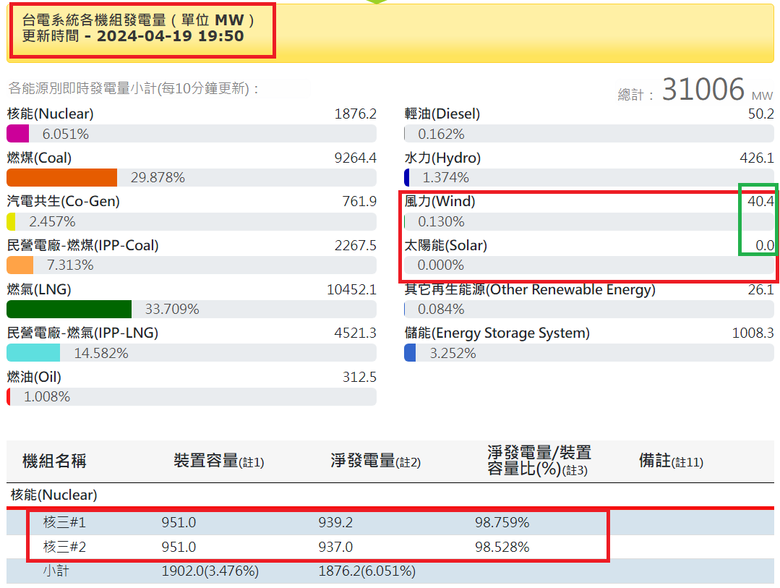Click subtotal generation 1876.2(6.051%)

click(367, 571)
